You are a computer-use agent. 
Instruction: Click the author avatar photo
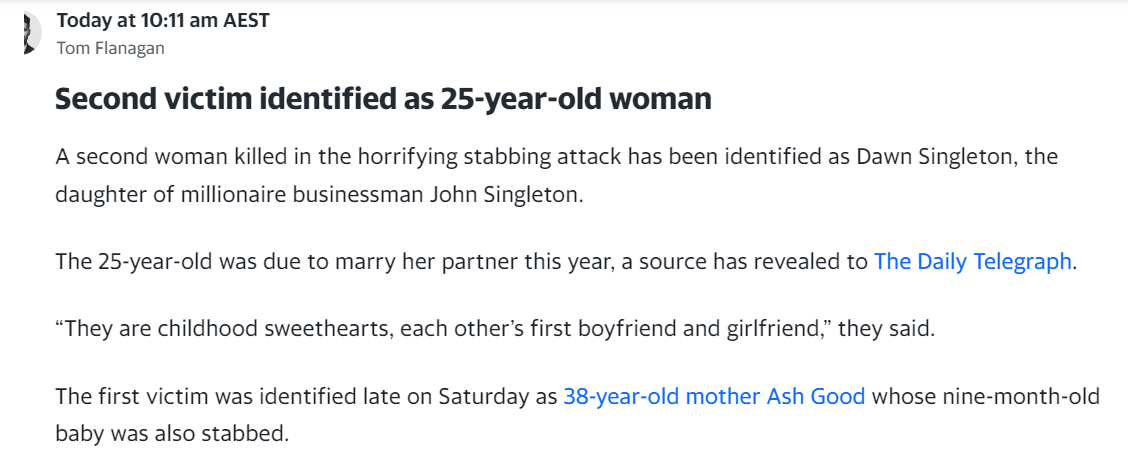[x=32, y=32]
